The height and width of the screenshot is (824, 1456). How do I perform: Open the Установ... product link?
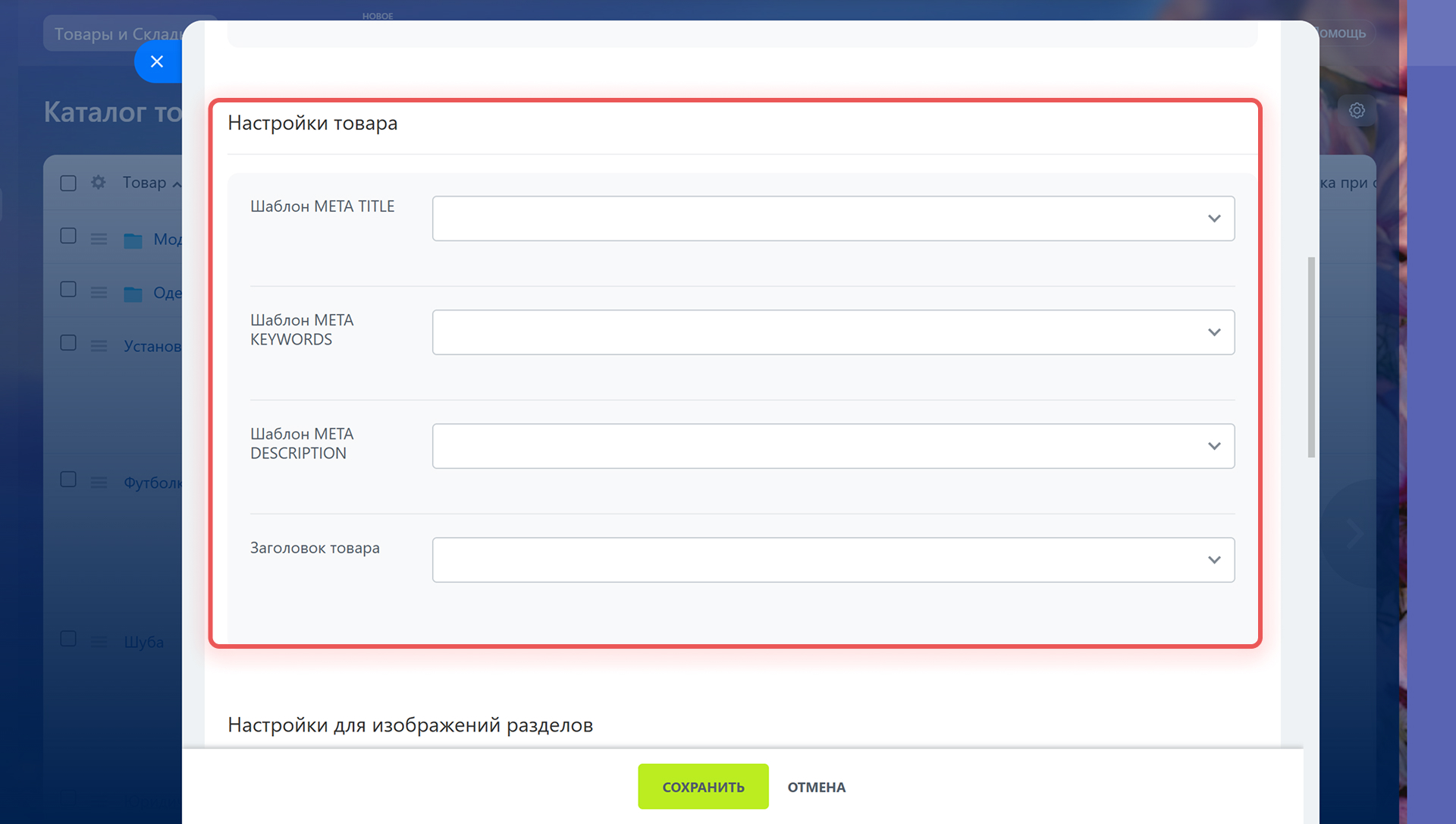coord(152,346)
